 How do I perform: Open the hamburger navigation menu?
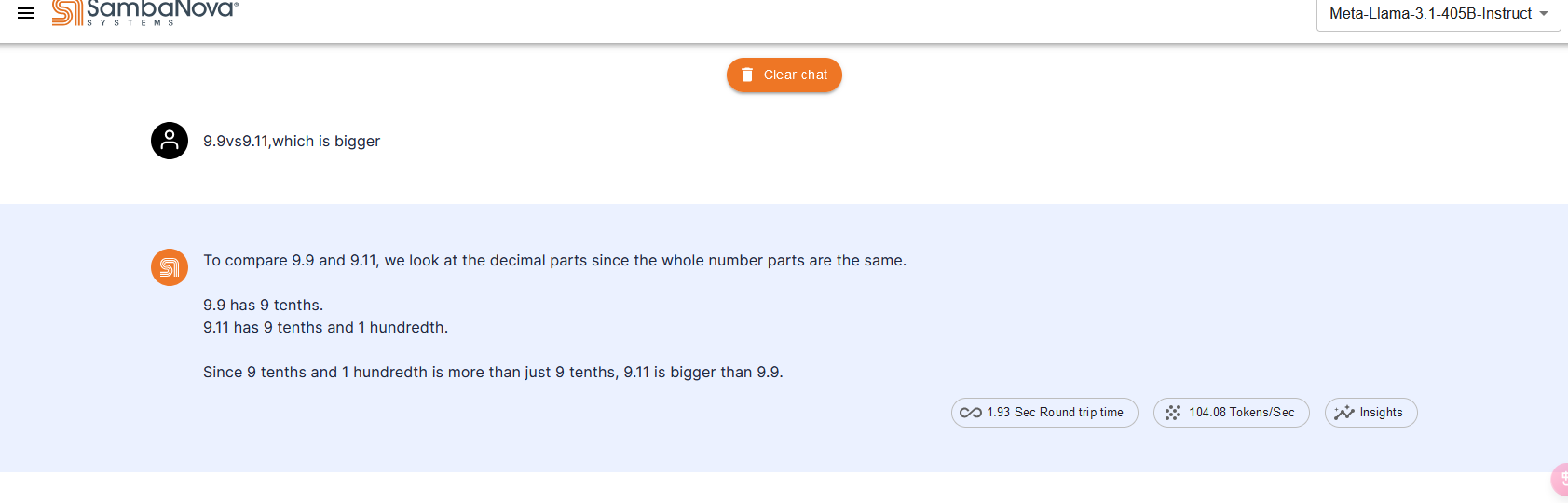[26, 13]
